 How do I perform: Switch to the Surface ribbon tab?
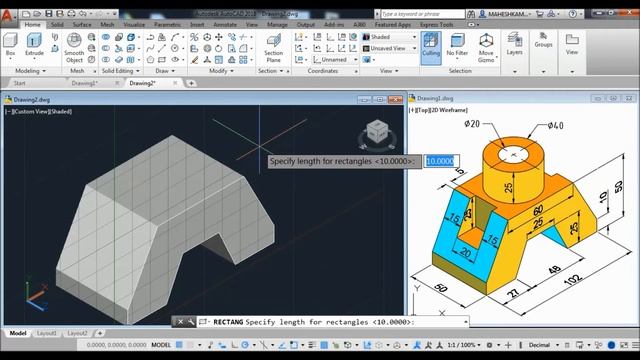point(82,24)
